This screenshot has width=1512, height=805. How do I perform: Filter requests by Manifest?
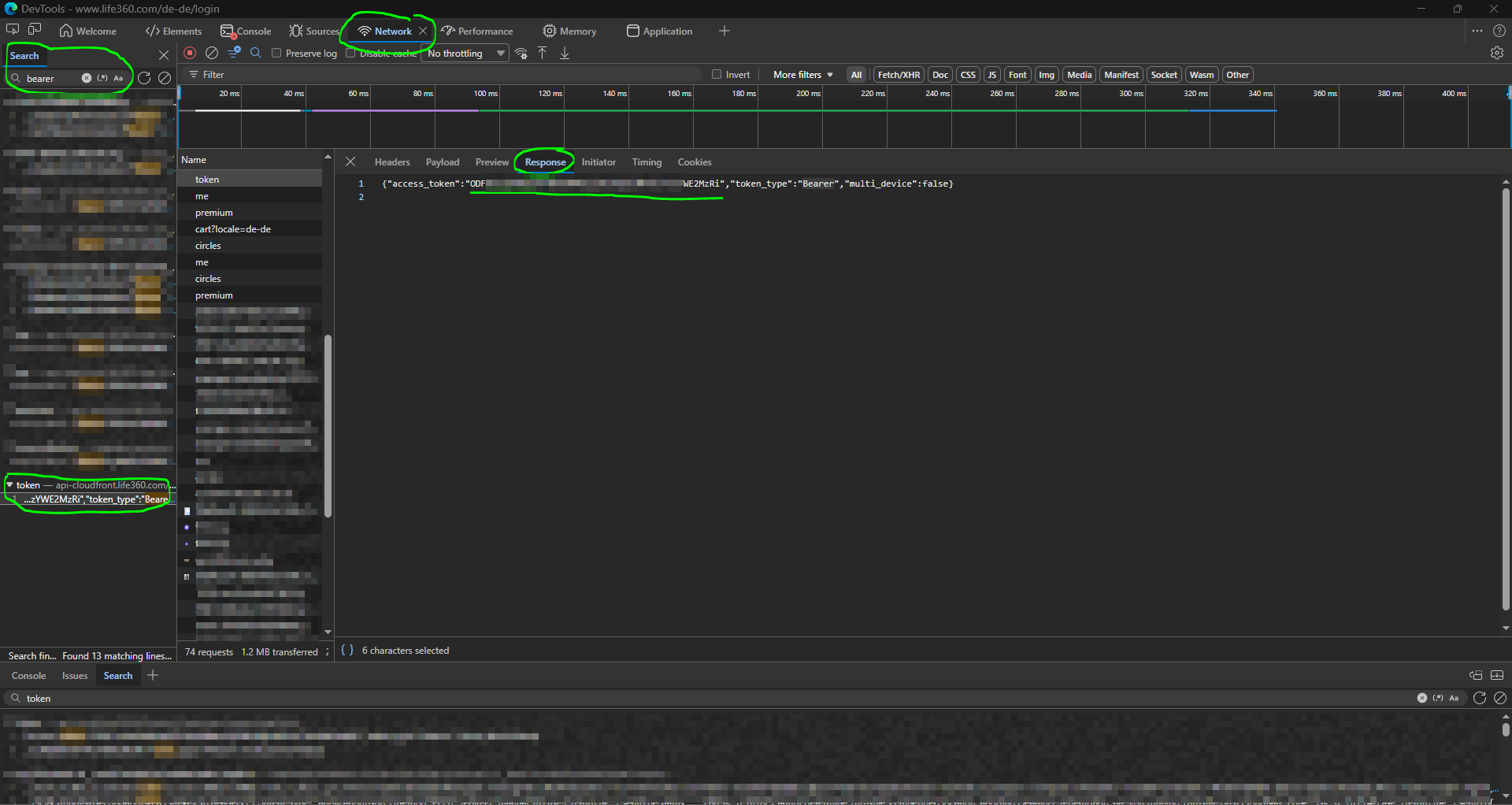1121,75
